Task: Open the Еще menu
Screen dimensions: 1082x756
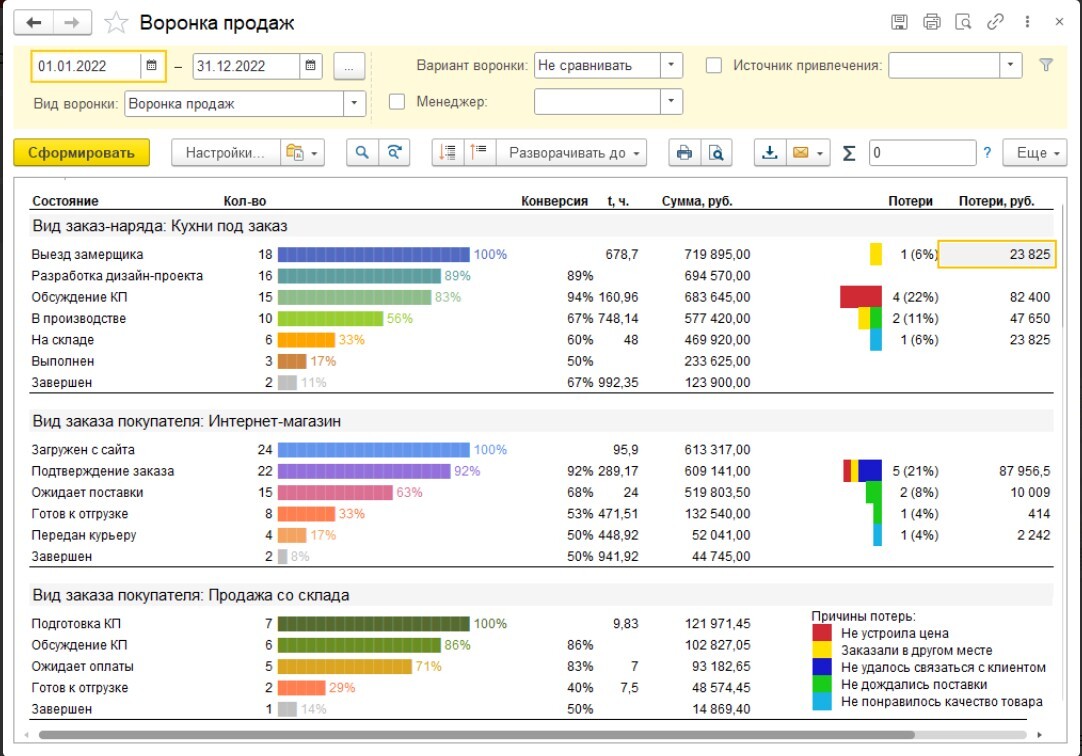Action: coord(1035,153)
